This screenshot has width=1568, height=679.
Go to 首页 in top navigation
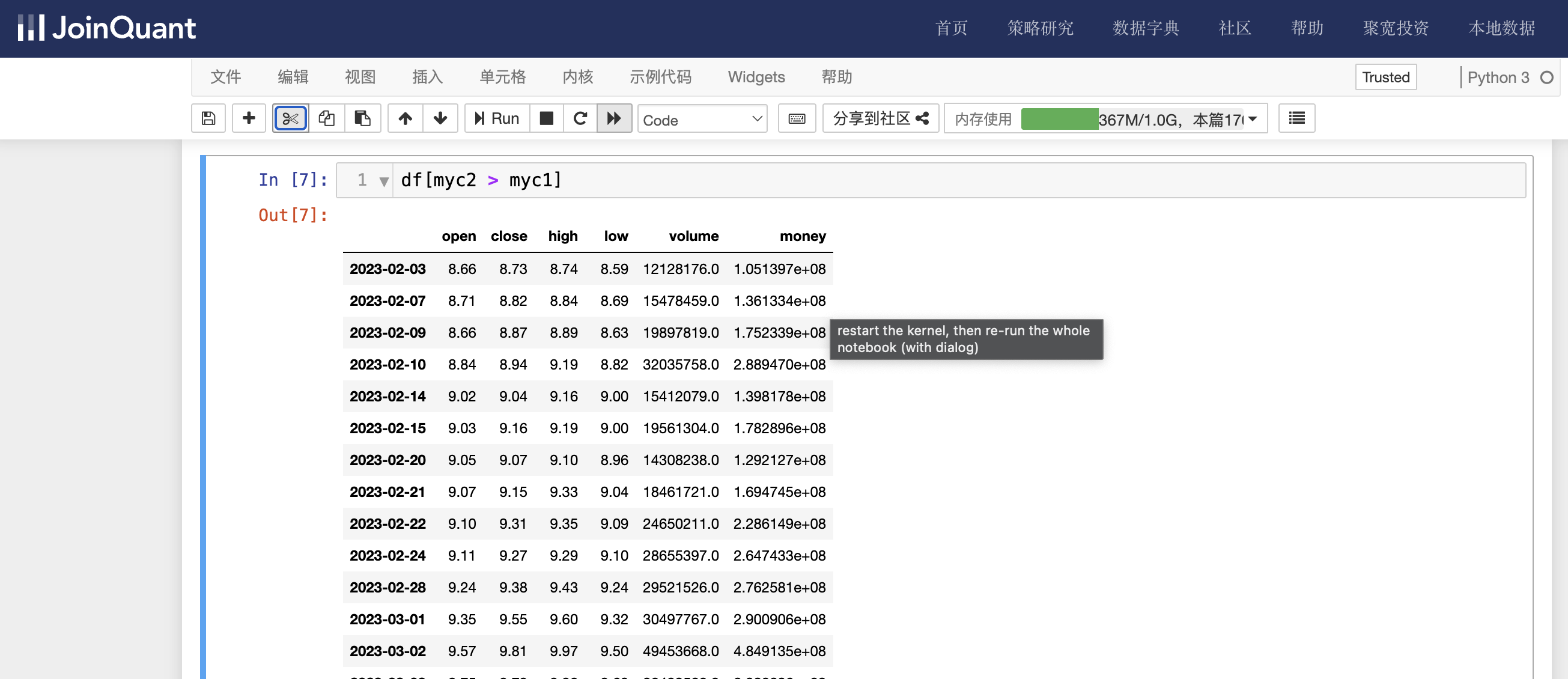point(951,28)
